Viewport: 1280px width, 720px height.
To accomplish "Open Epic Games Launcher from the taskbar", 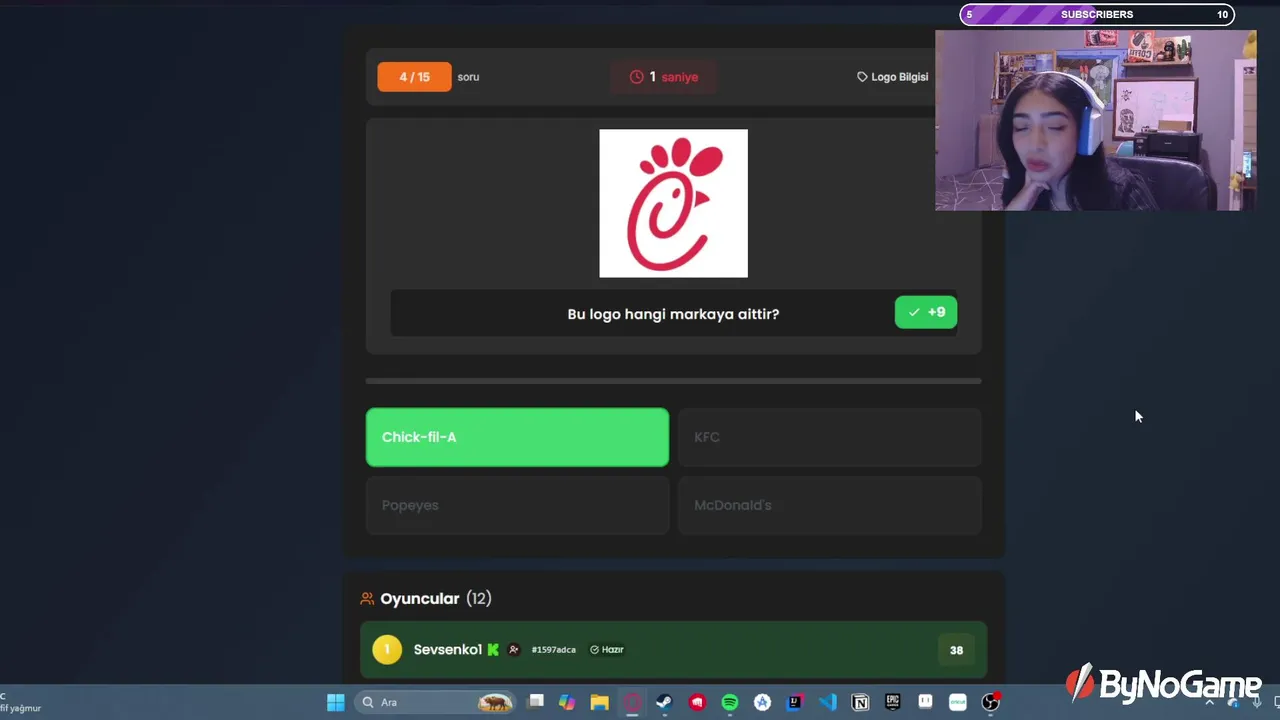I will tap(893, 702).
